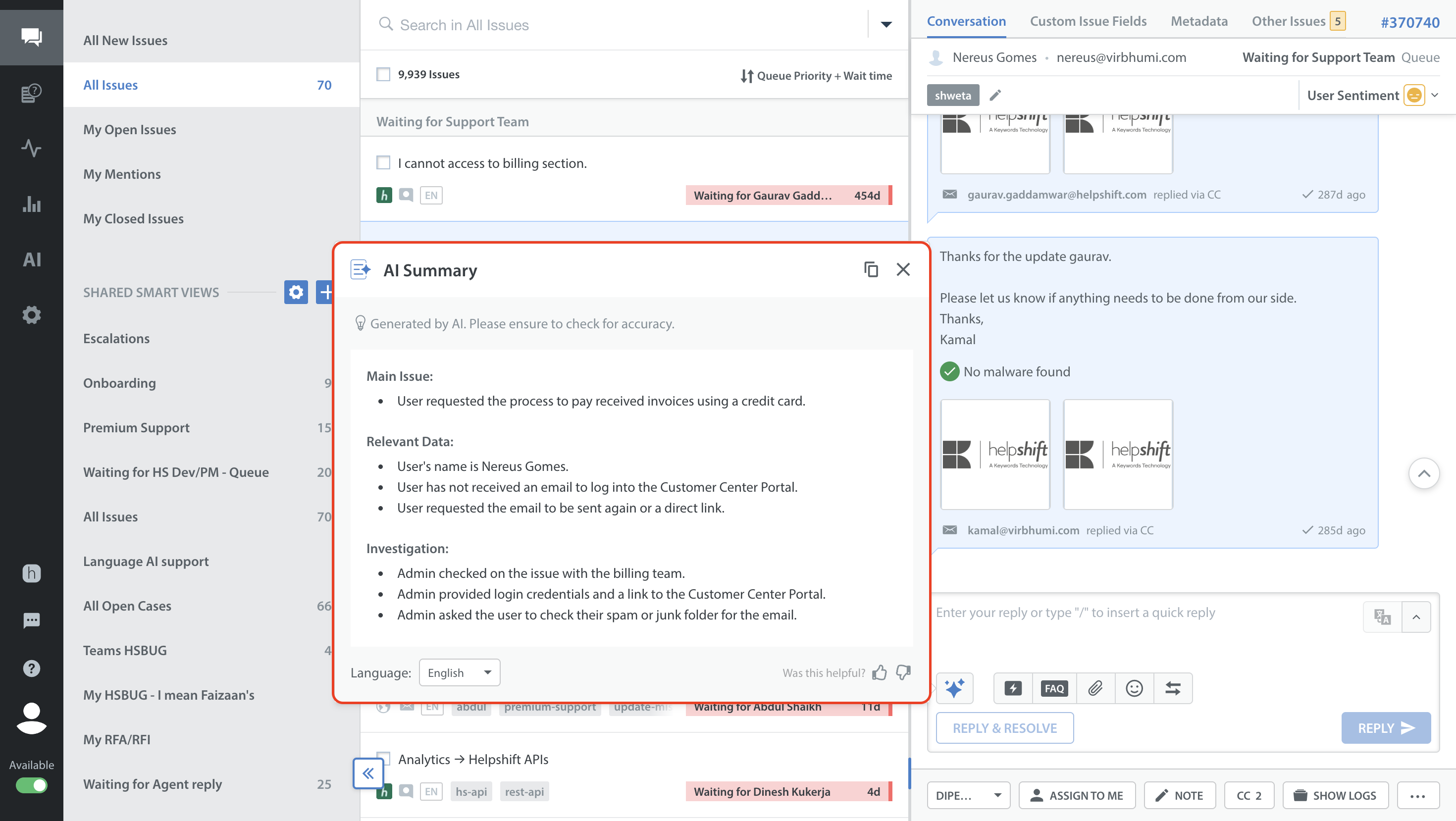Click the Assign To Me button
The width and height of the screenshot is (1456, 821).
click(1077, 795)
